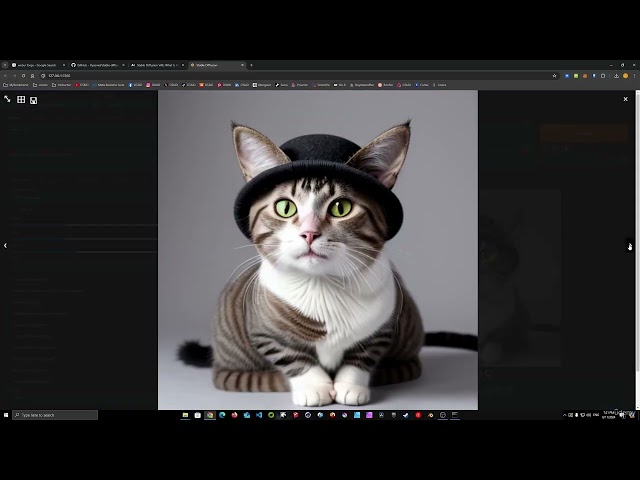The image size is (640, 480).
Task: Open the first bookmarks folder in bar
Action: 16,85
